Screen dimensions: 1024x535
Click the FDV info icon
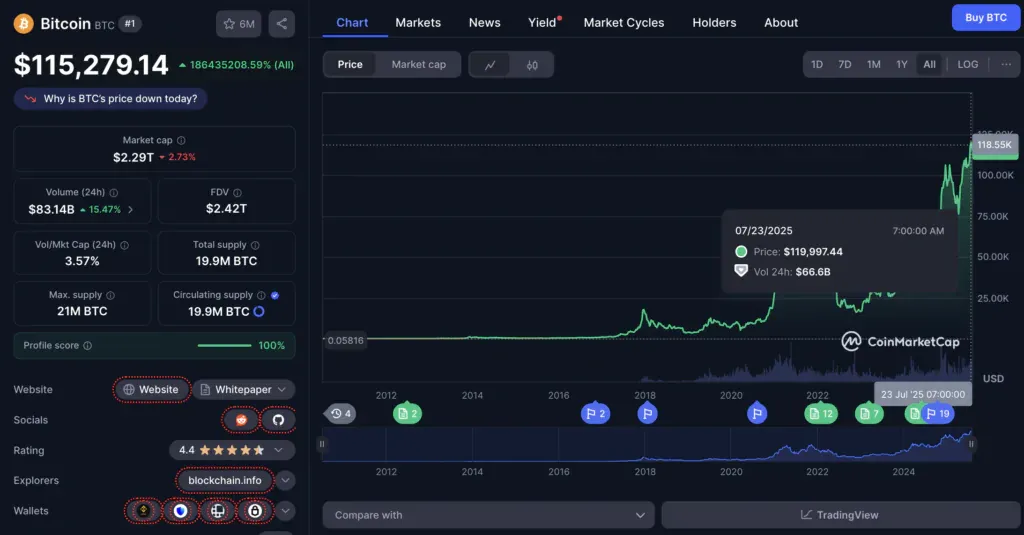(x=237, y=193)
